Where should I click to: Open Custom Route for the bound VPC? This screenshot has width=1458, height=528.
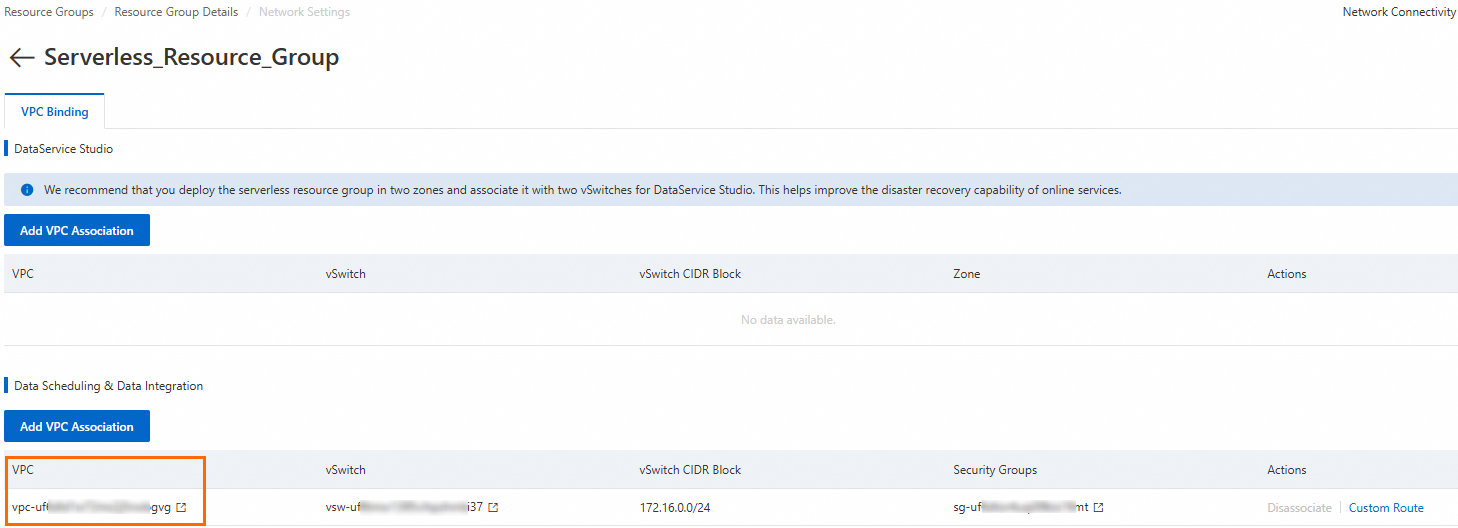(x=1386, y=508)
